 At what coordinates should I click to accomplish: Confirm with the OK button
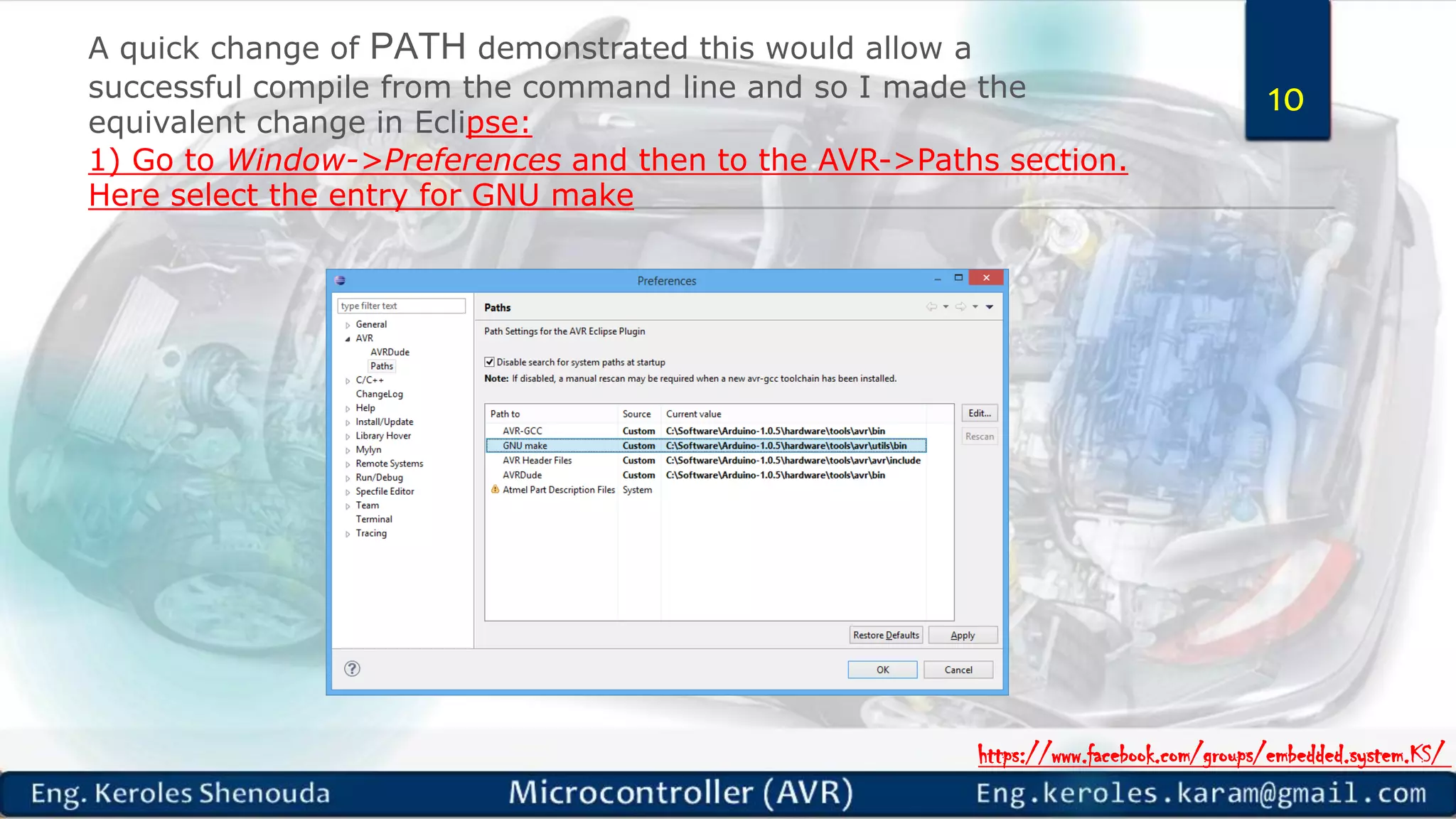point(882,670)
